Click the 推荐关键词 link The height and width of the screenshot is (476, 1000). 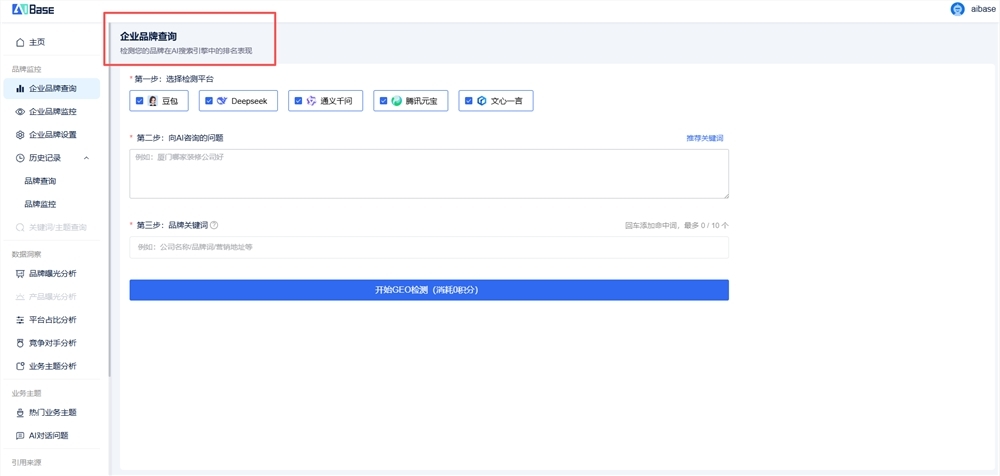point(705,138)
